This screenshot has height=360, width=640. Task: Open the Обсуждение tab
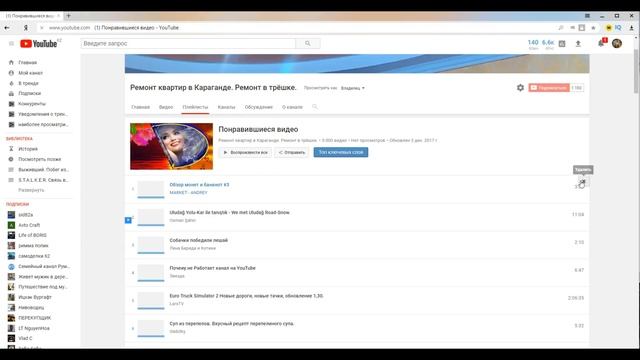258,107
